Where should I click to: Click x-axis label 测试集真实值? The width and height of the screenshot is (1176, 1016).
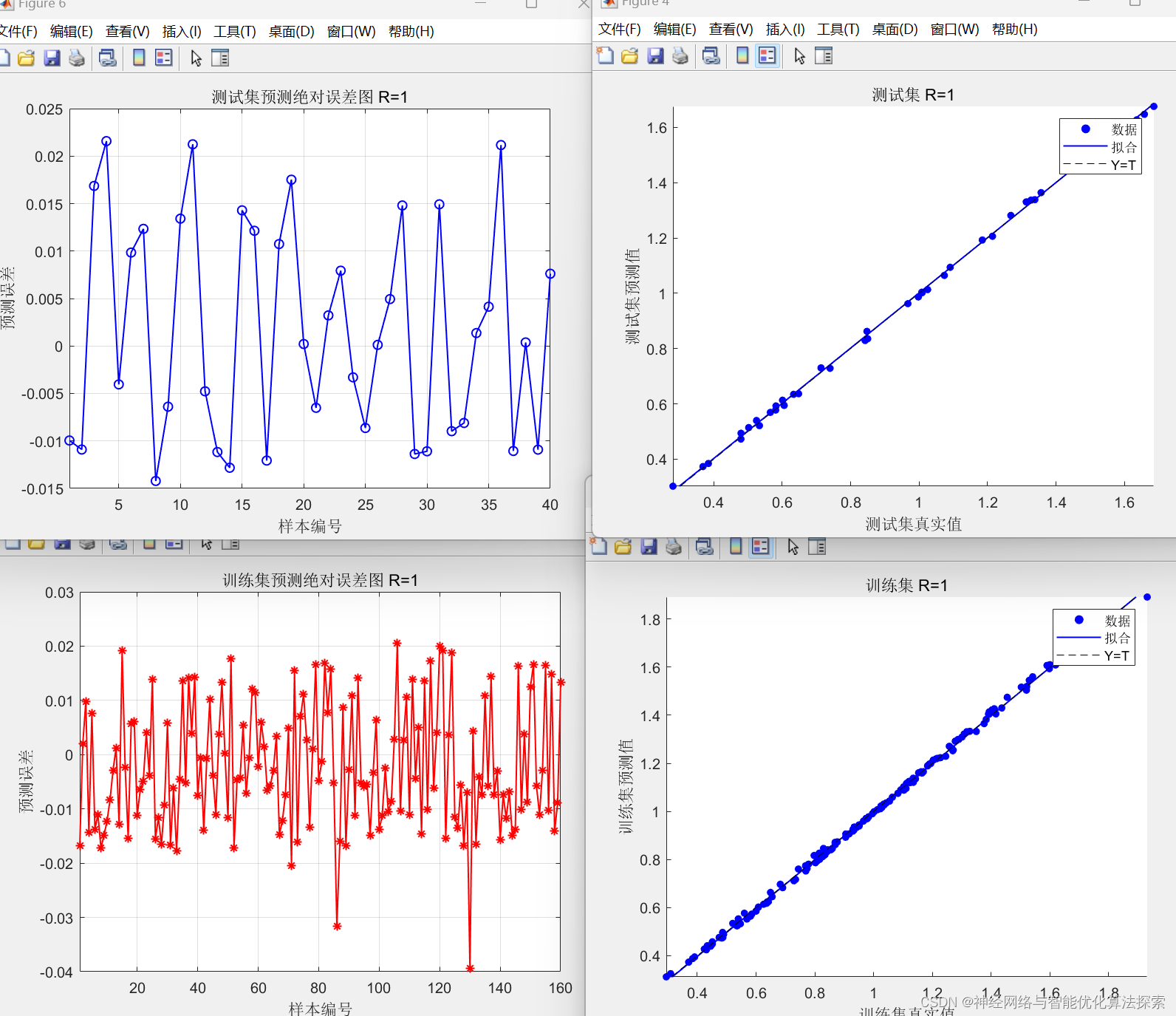pos(914,524)
